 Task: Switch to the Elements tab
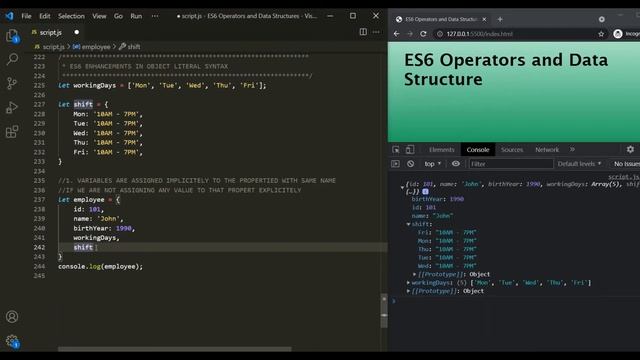(442, 150)
